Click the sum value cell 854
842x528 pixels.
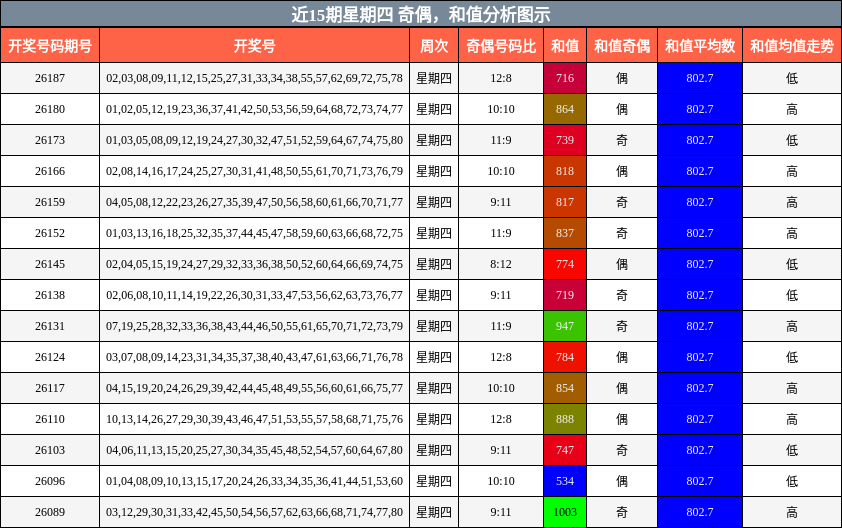point(565,388)
